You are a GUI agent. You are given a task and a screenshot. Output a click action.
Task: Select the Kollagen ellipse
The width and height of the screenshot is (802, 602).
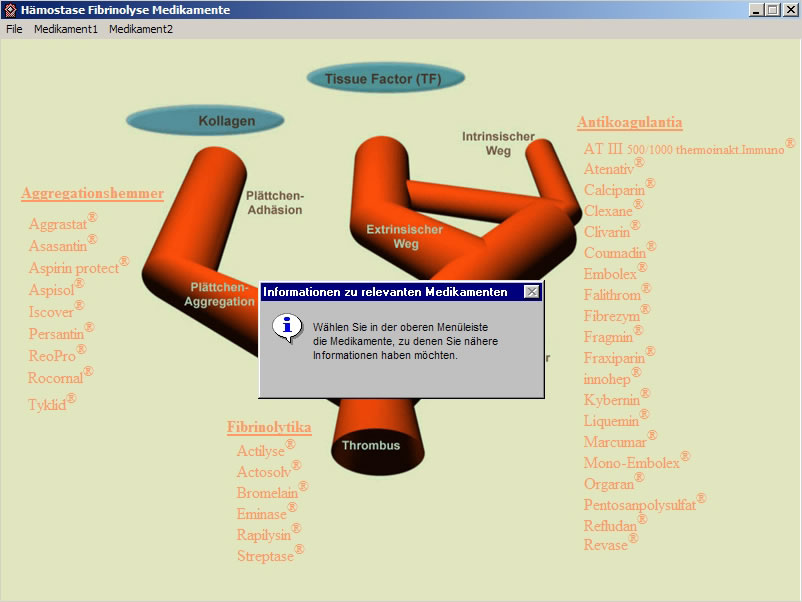205,121
